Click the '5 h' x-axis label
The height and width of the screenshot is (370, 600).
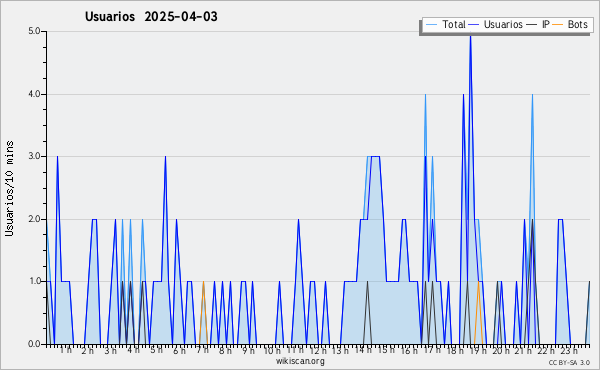156,350
